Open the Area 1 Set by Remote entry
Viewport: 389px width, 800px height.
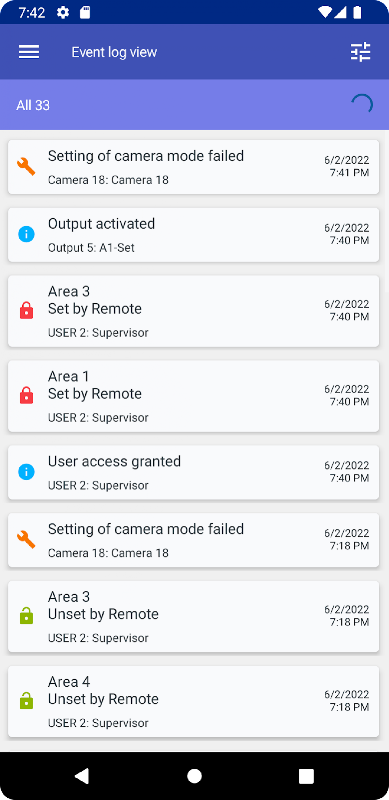193,396
